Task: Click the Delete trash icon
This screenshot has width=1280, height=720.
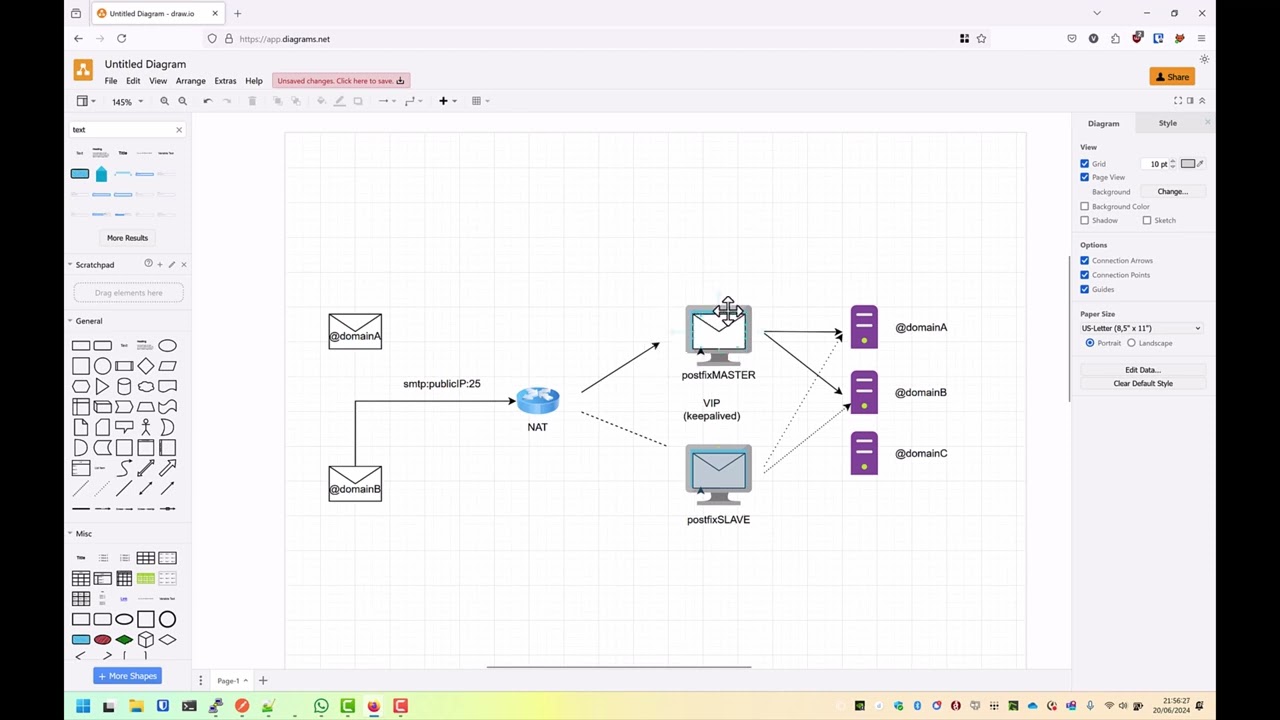Action: [x=252, y=101]
